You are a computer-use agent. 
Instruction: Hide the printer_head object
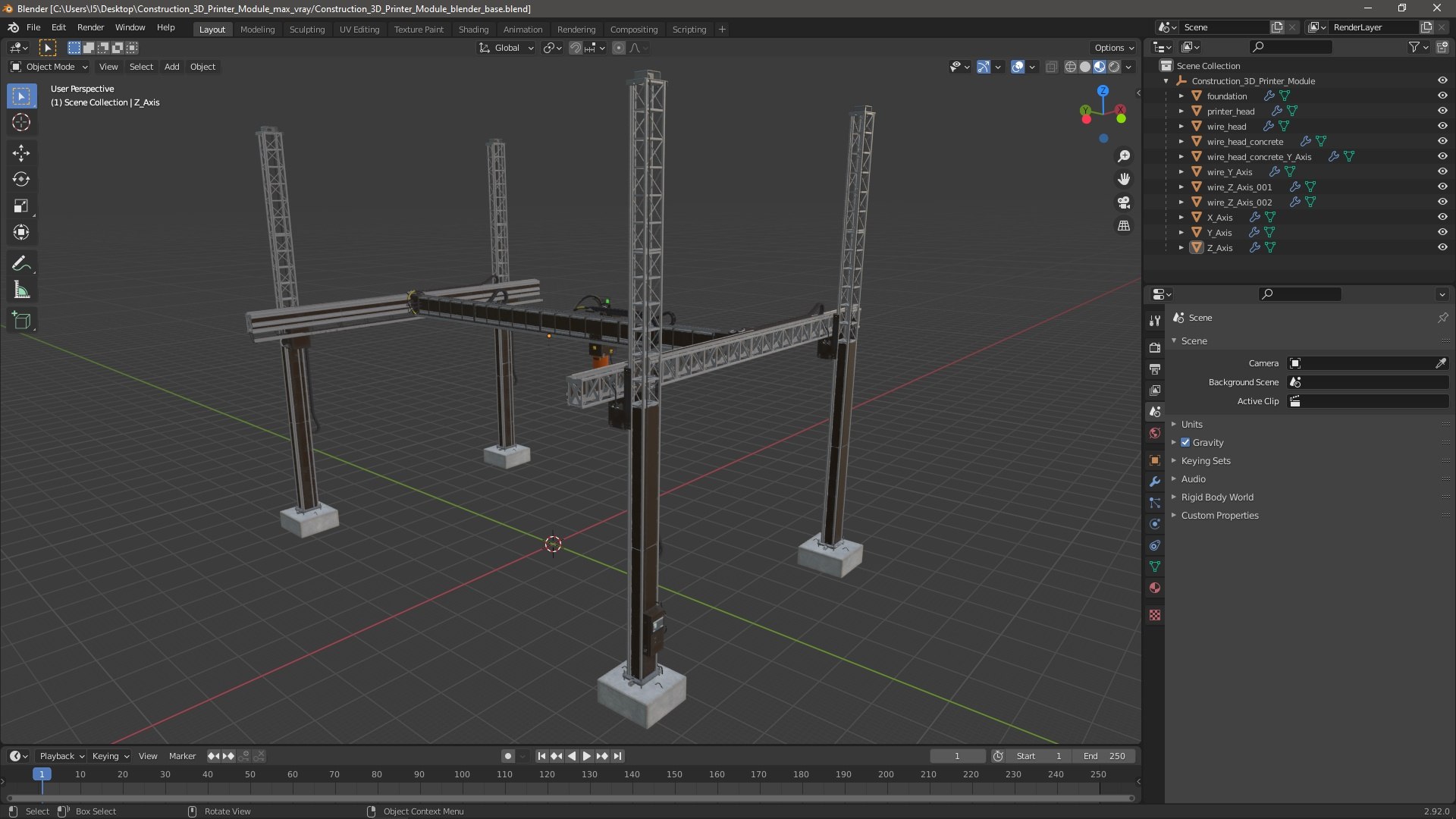point(1442,111)
